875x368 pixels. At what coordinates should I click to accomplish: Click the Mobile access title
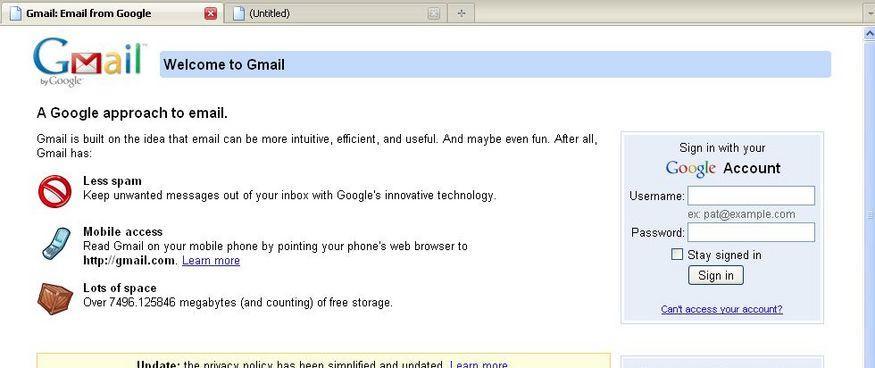pos(123,232)
